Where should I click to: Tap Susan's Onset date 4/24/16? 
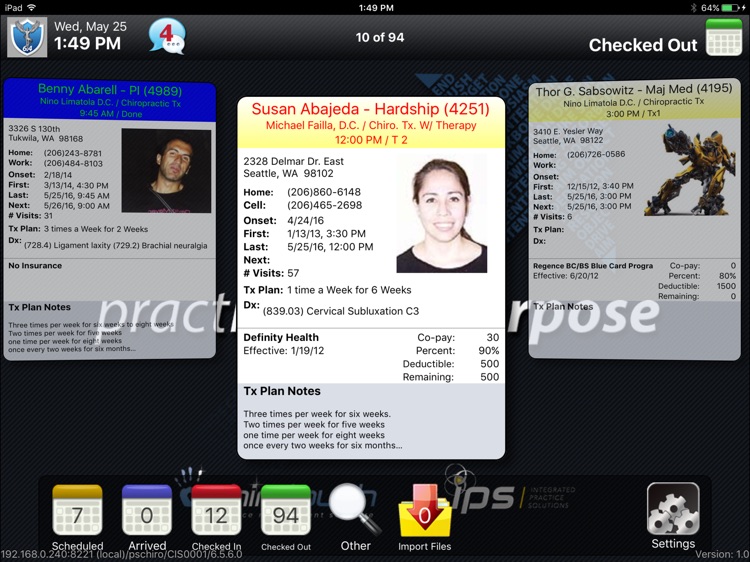[x=305, y=220]
